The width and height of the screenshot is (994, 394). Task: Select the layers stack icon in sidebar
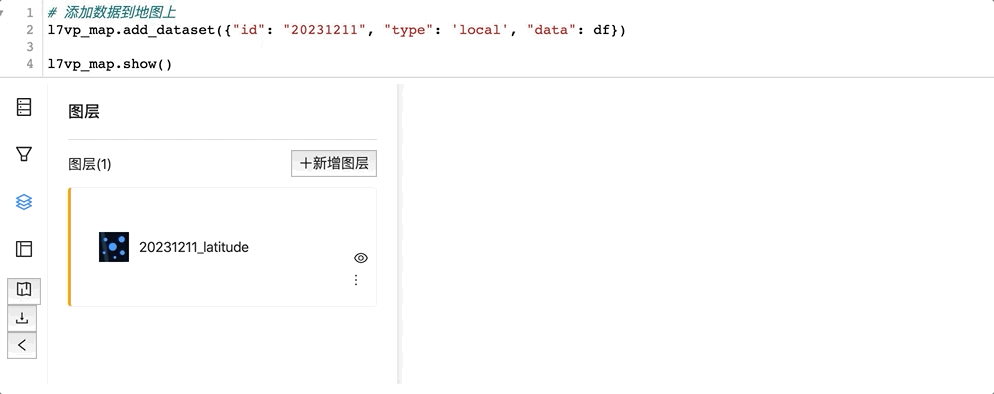point(23,202)
